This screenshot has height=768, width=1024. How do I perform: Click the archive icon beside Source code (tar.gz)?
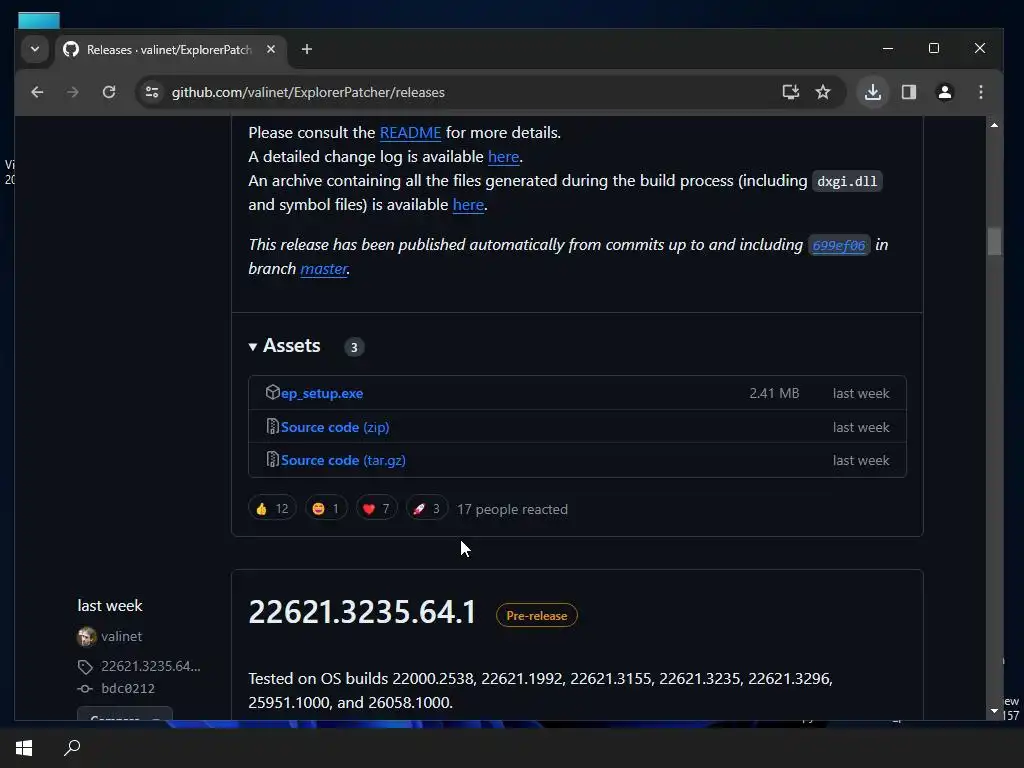tap(272, 459)
